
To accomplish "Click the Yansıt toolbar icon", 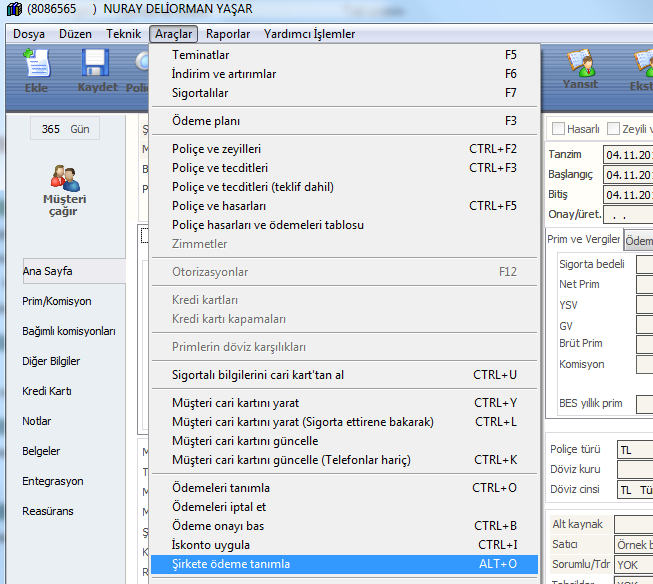I will pos(579,70).
